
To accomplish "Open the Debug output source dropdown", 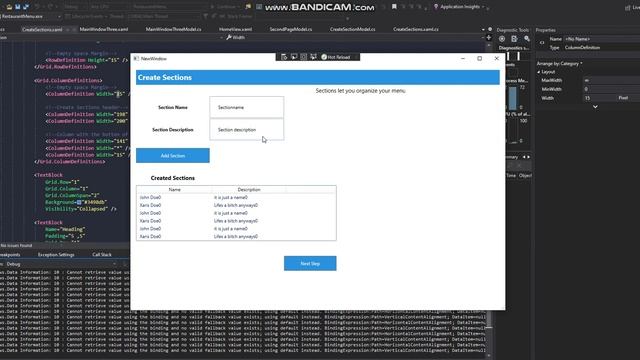I will coord(61,264).
